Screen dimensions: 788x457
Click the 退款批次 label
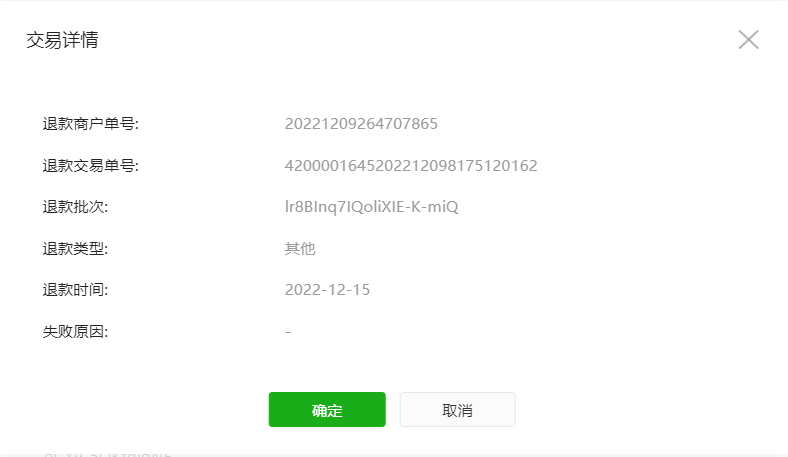(75, 207)
